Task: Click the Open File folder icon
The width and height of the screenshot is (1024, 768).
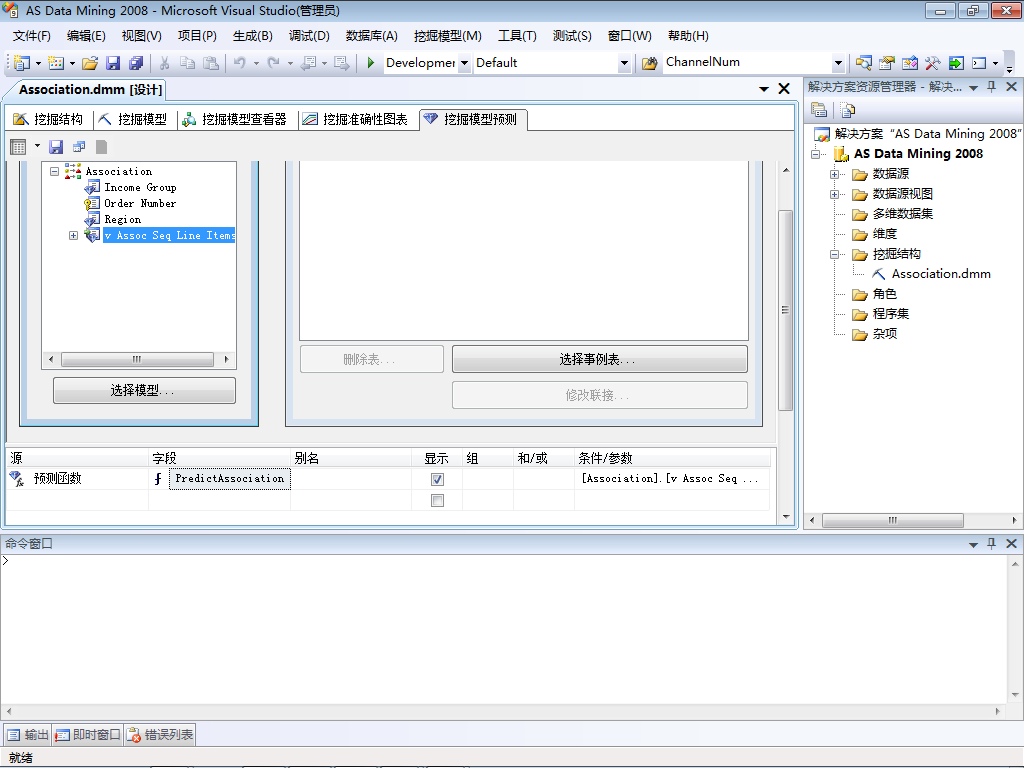Action: point(90,63)
